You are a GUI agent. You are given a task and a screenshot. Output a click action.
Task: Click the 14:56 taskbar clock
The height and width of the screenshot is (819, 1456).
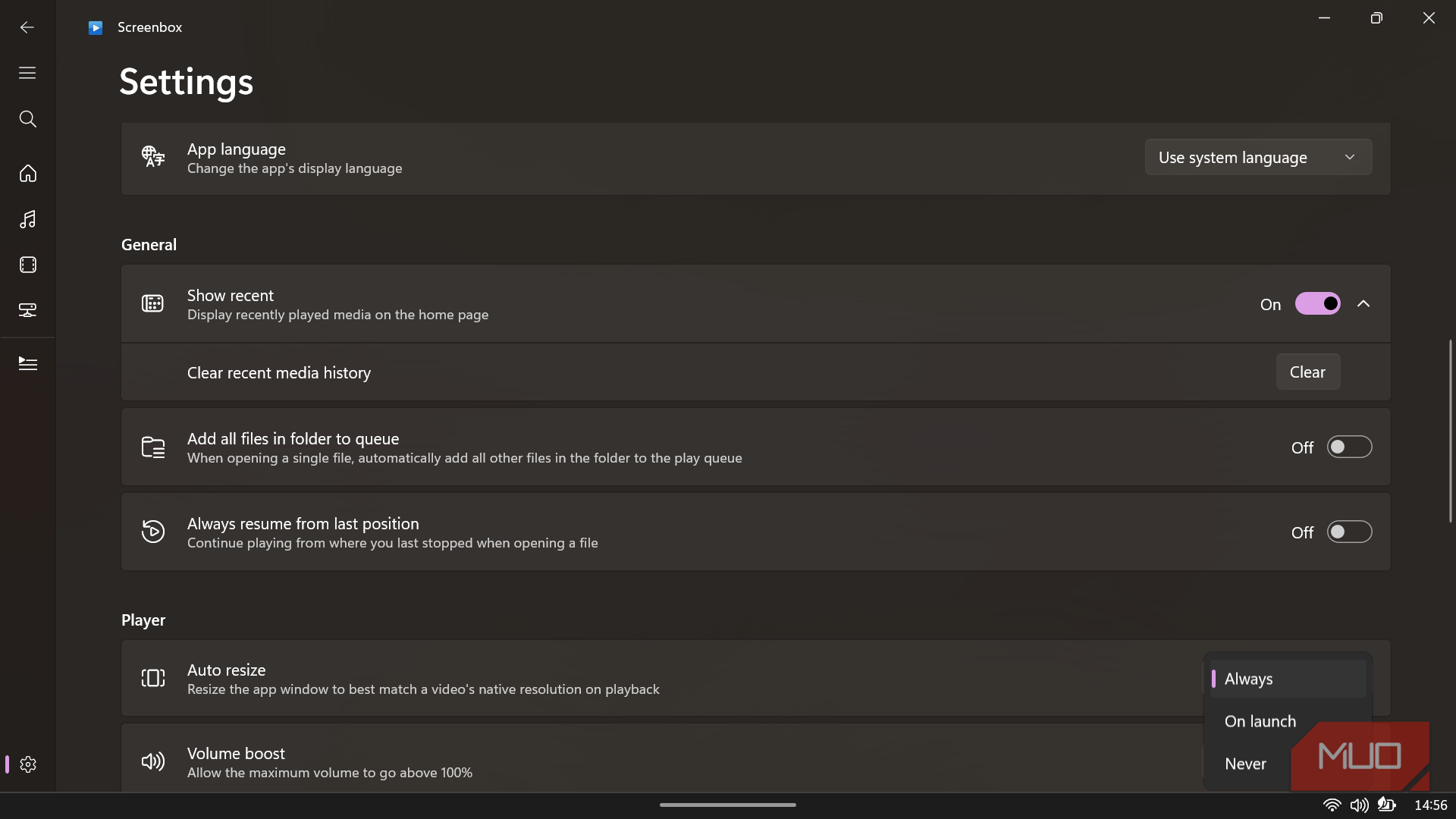click(1430, 805)
